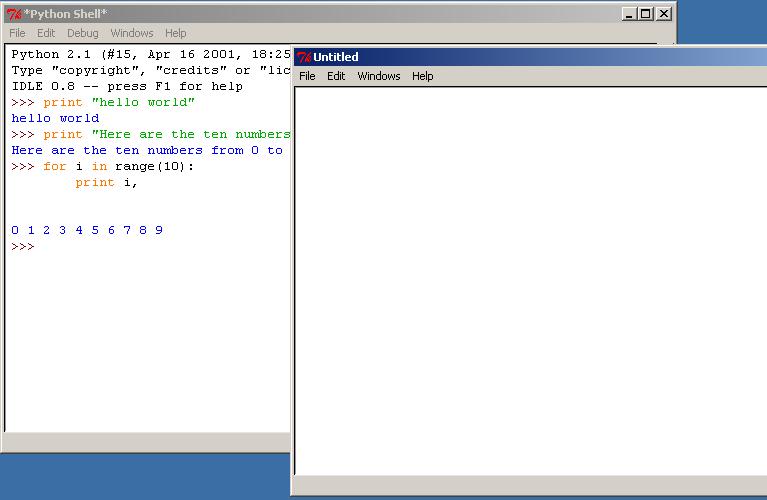This screenshot has width=767, height=500.
Task: Click the Python Shell title bar text
Action: (66, 14)
